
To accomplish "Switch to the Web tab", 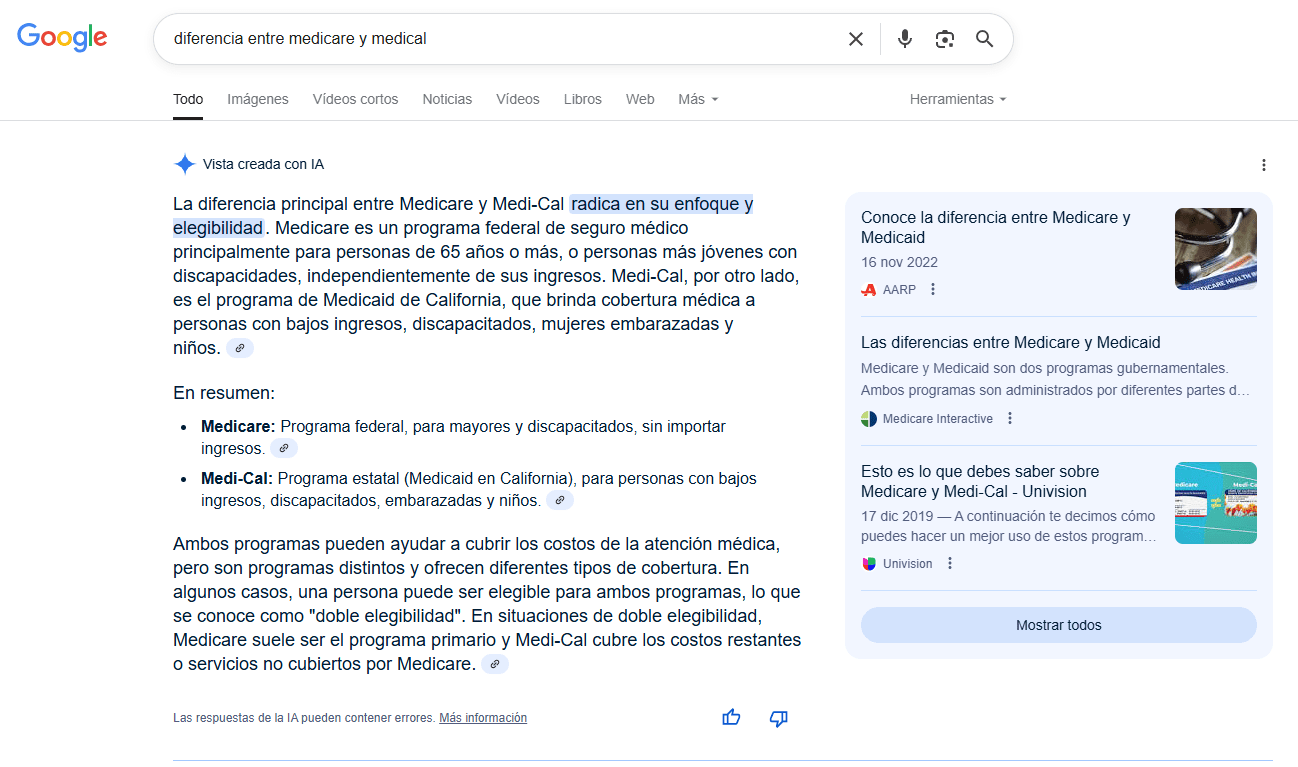I will tap(640, 99).
